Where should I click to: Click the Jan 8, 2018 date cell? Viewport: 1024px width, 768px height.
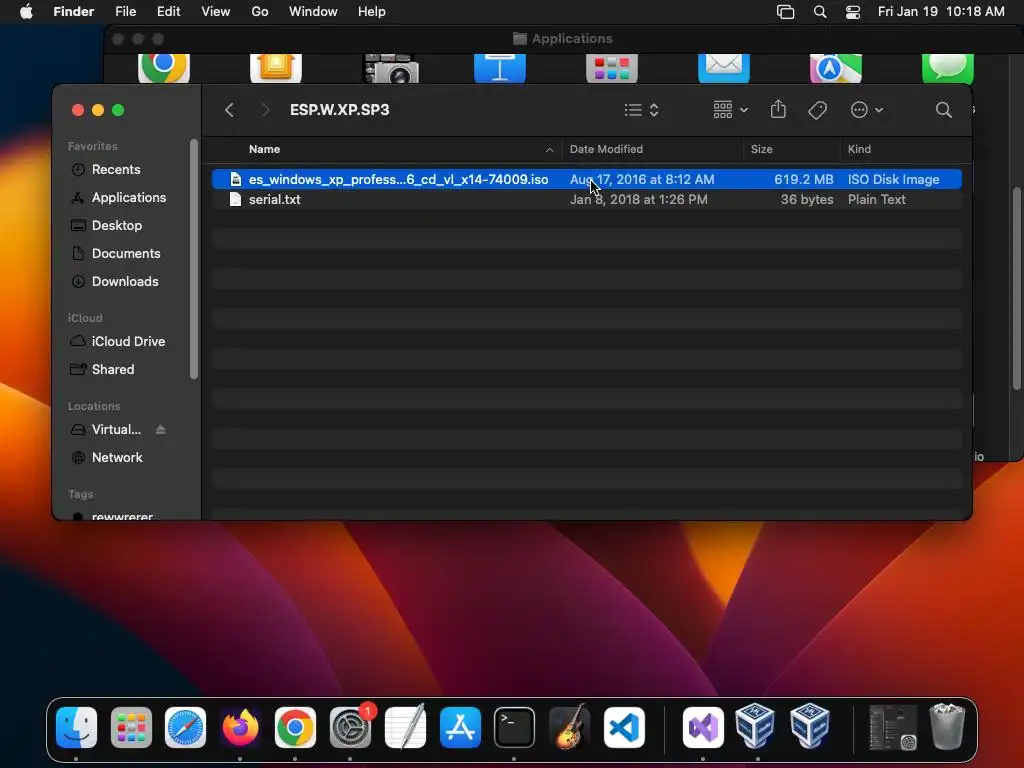(x=638, y=199)
